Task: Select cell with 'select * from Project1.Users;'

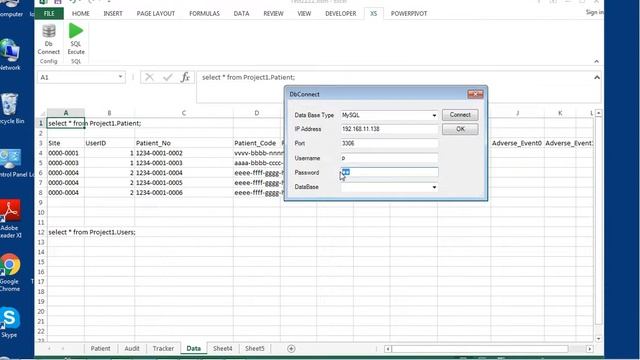Action: click(x=65, y=232)
